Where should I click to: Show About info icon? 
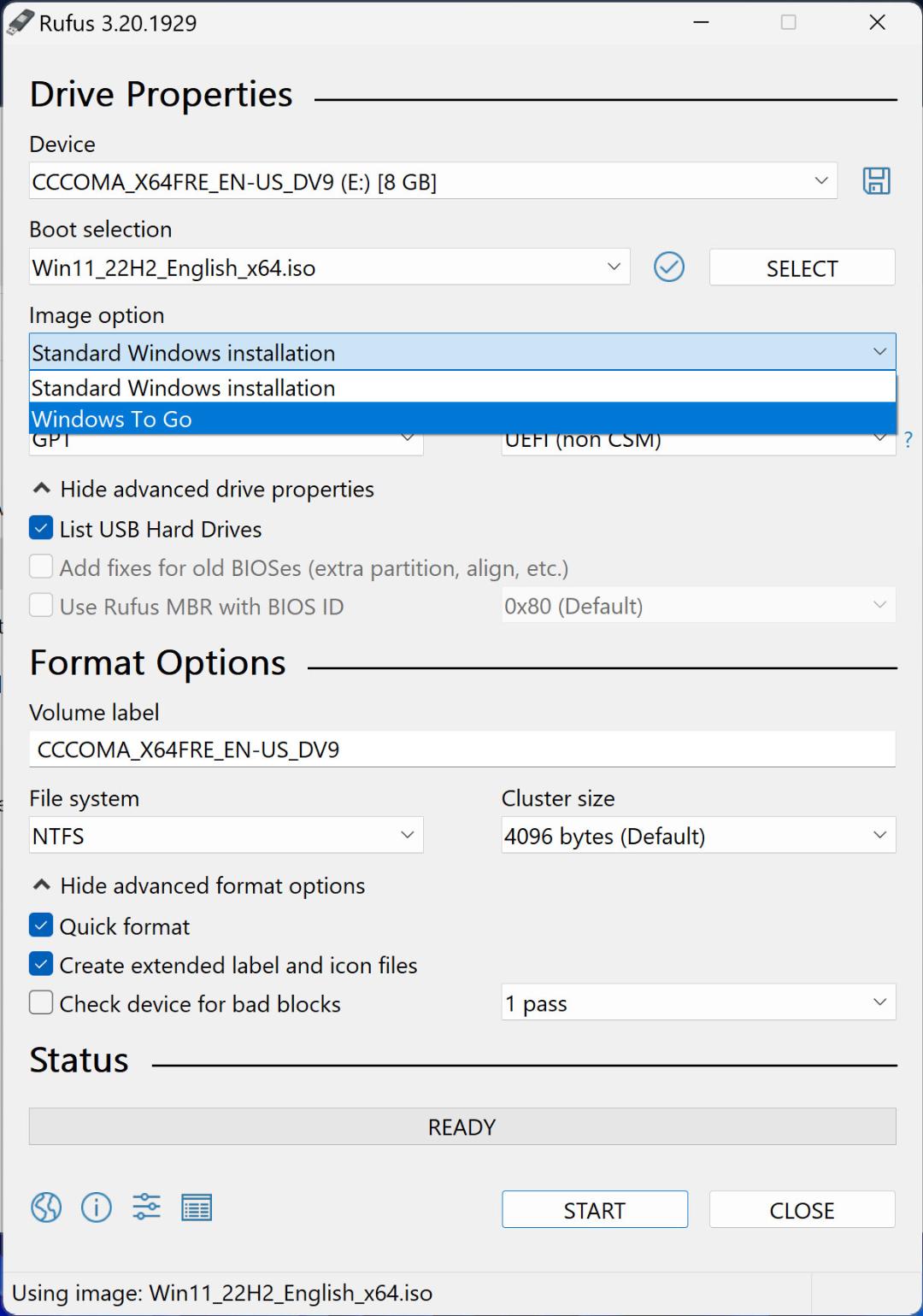(96, 1207)
